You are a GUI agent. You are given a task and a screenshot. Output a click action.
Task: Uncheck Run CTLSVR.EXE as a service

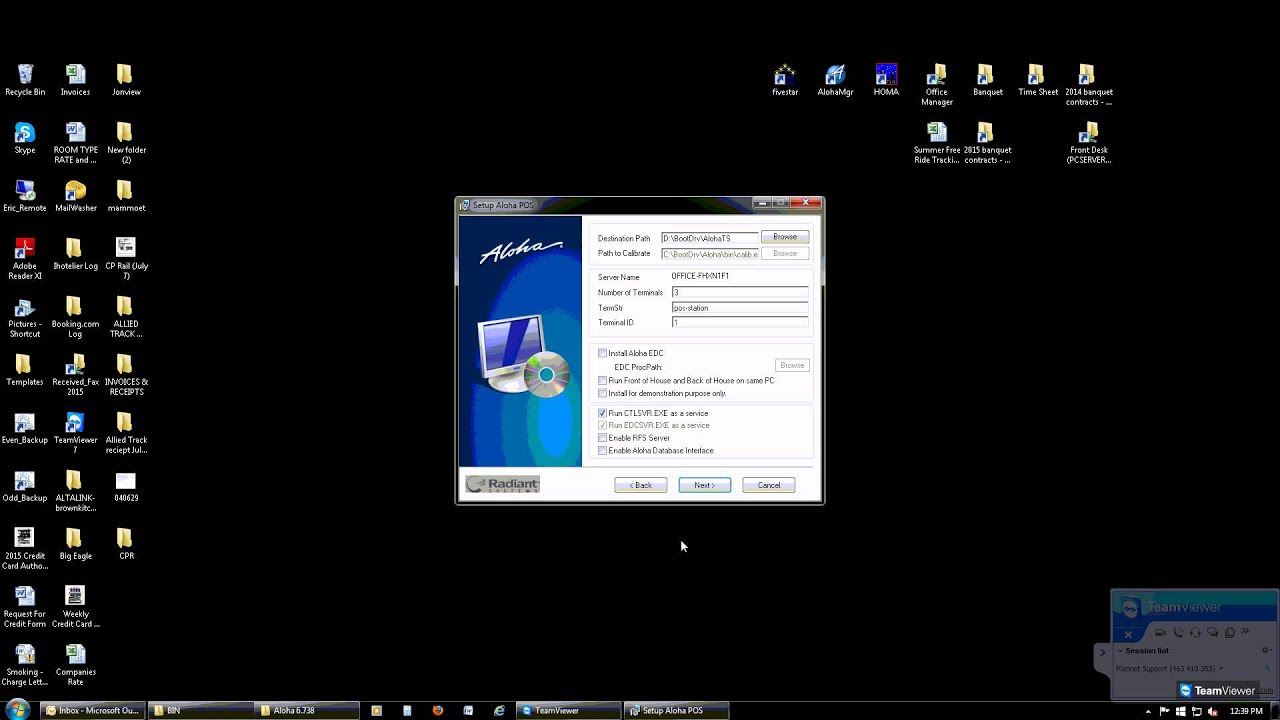click(603, 413)
